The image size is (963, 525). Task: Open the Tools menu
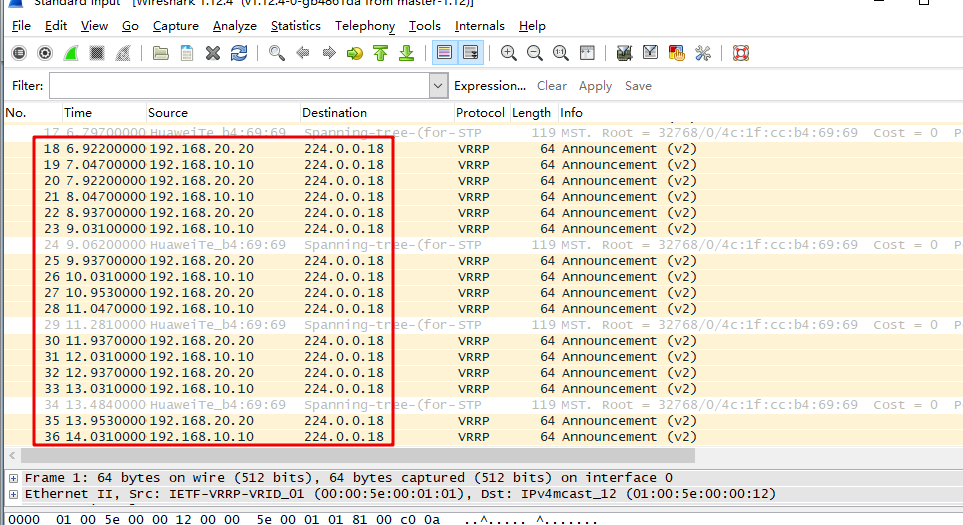(x=425, y=26)
